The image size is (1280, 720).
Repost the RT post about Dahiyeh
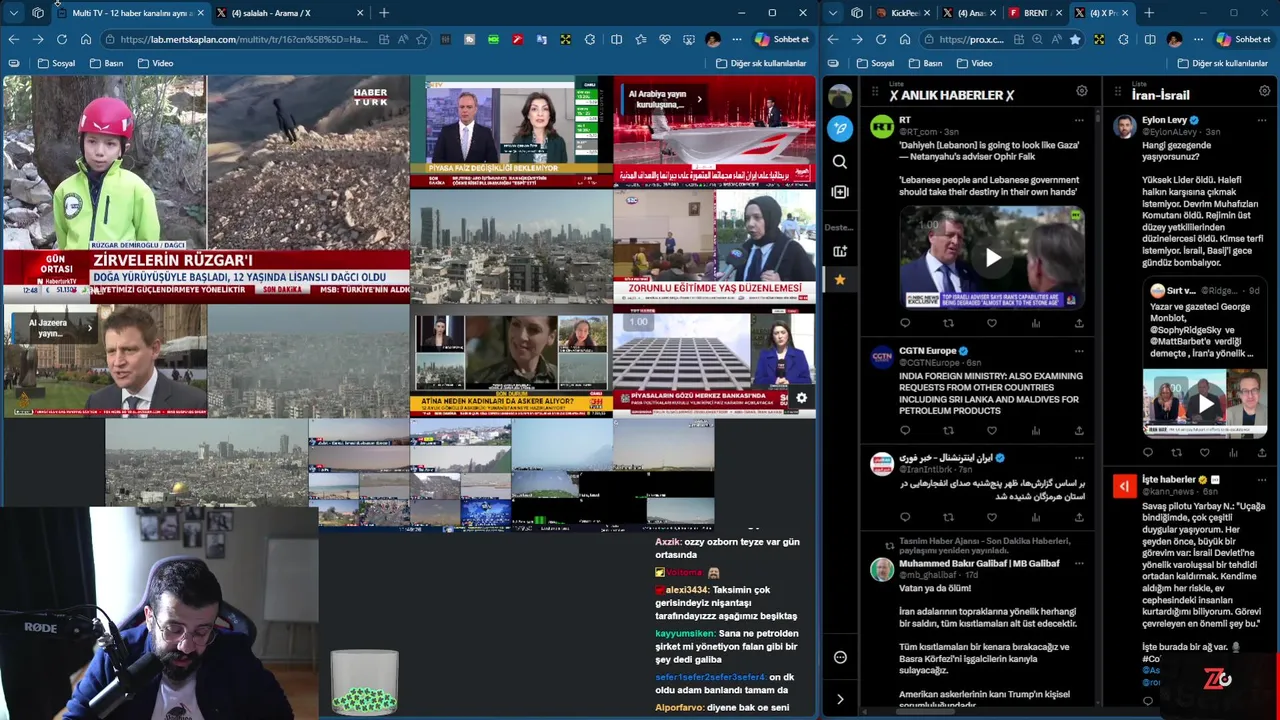(948, 323)
